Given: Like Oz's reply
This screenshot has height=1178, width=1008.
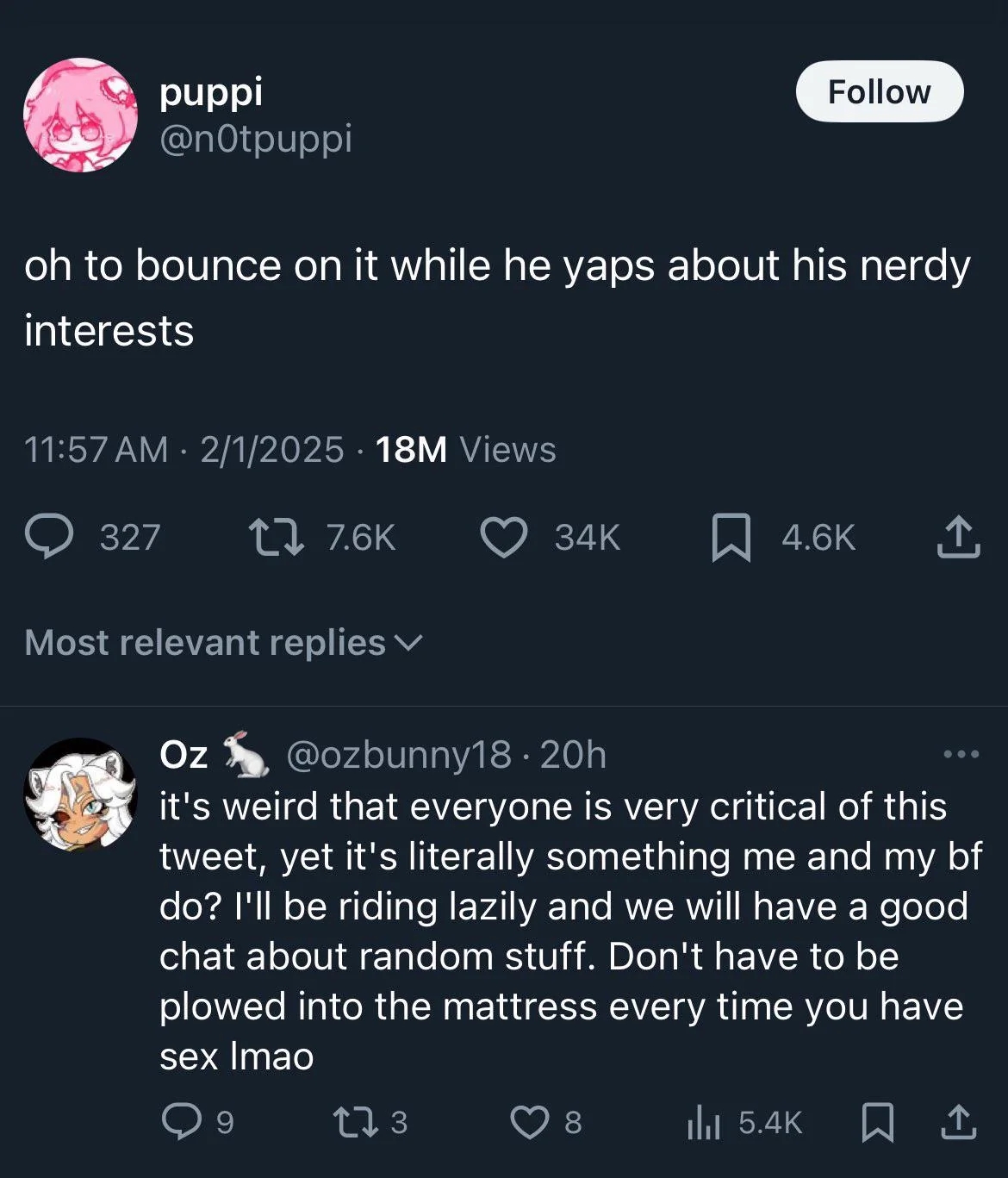Looking at the screenshot, I should [529, 1122].
